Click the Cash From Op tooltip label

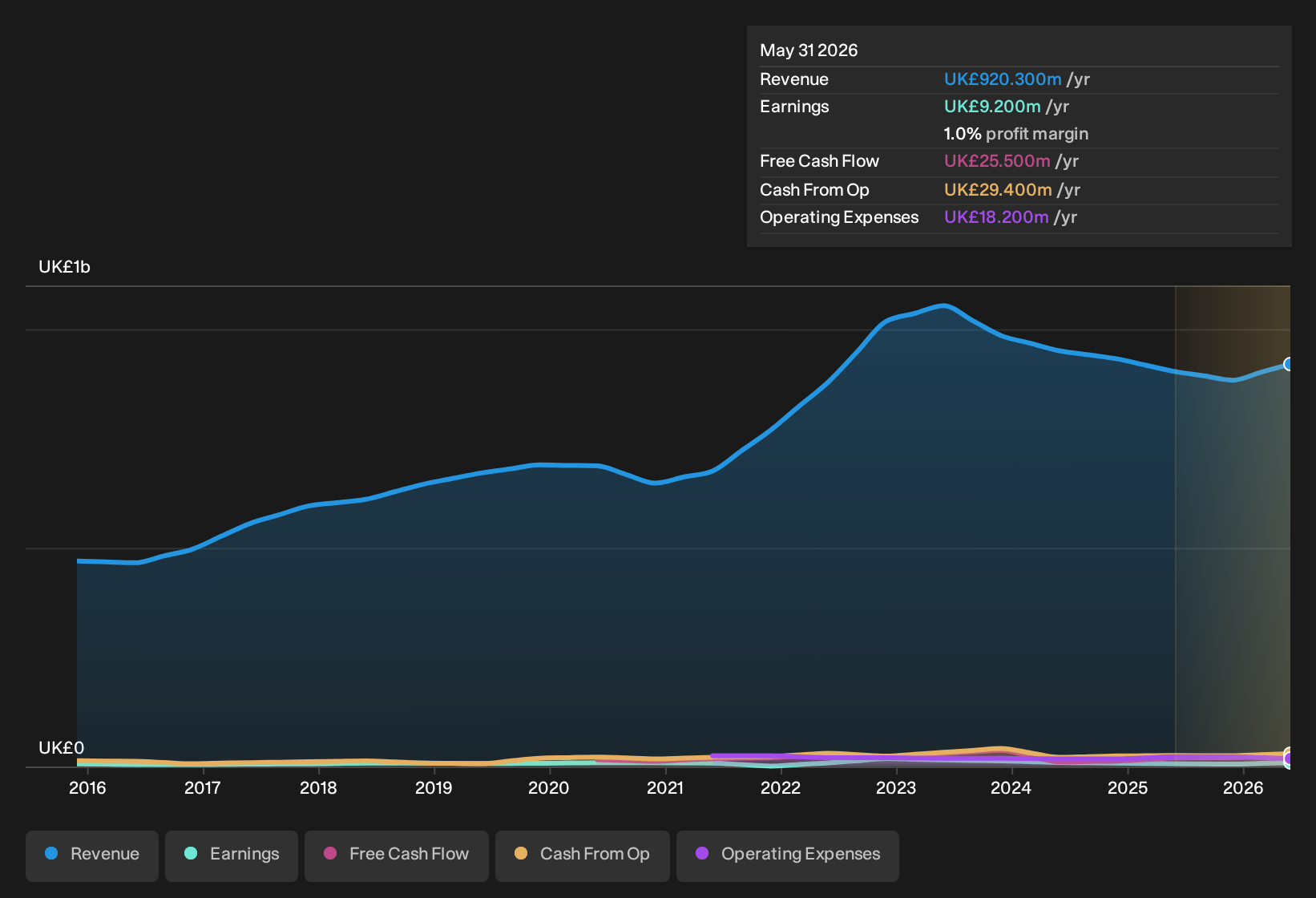pos(814,190)
